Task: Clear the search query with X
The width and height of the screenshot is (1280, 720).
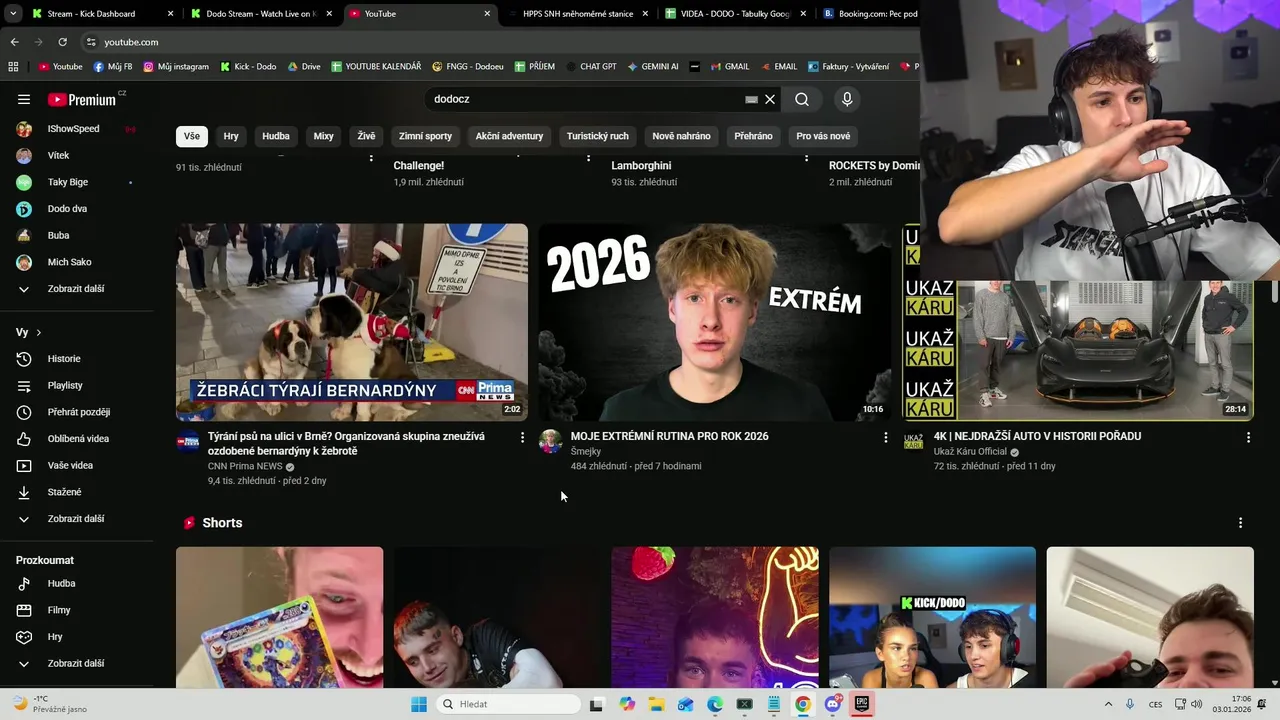Action: click(x=770, y=99)
